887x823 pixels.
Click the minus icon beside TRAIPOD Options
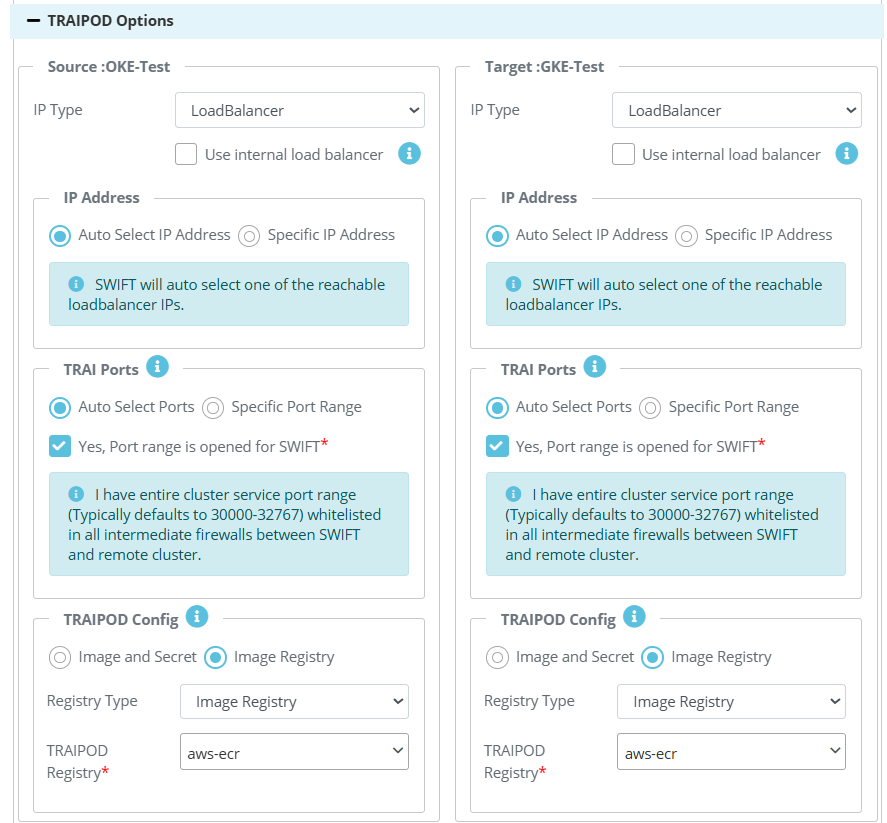pyautogui.click(x=33, y=21)
